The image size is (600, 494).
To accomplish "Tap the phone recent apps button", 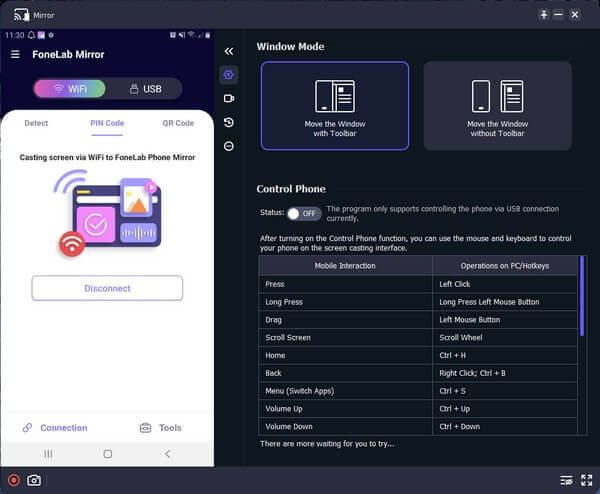I will pos(48,454).
